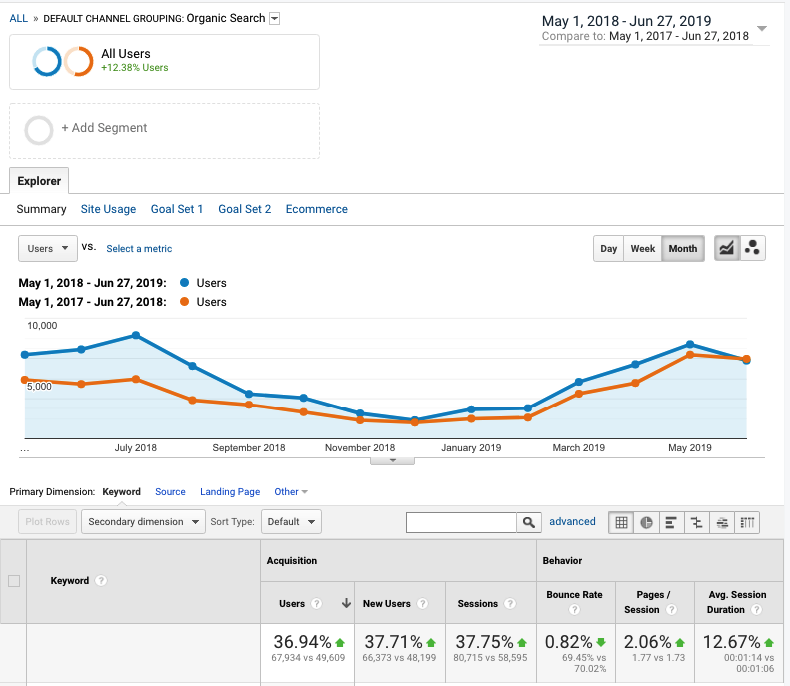Click help icon next to New Users

coord(423,603)
